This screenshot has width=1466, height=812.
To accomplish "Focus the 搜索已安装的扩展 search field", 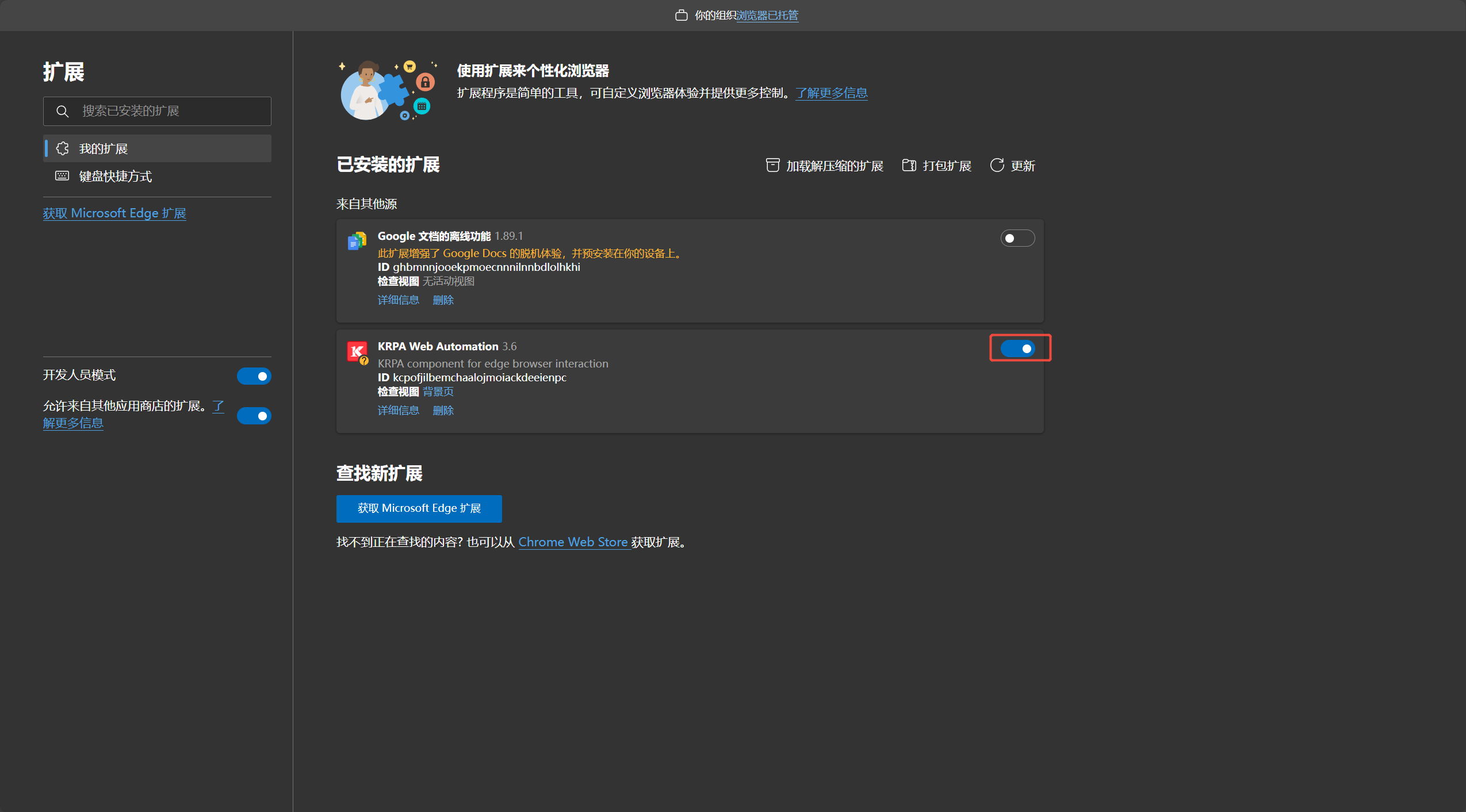I will pyautogui.click(x=158, y=111).
